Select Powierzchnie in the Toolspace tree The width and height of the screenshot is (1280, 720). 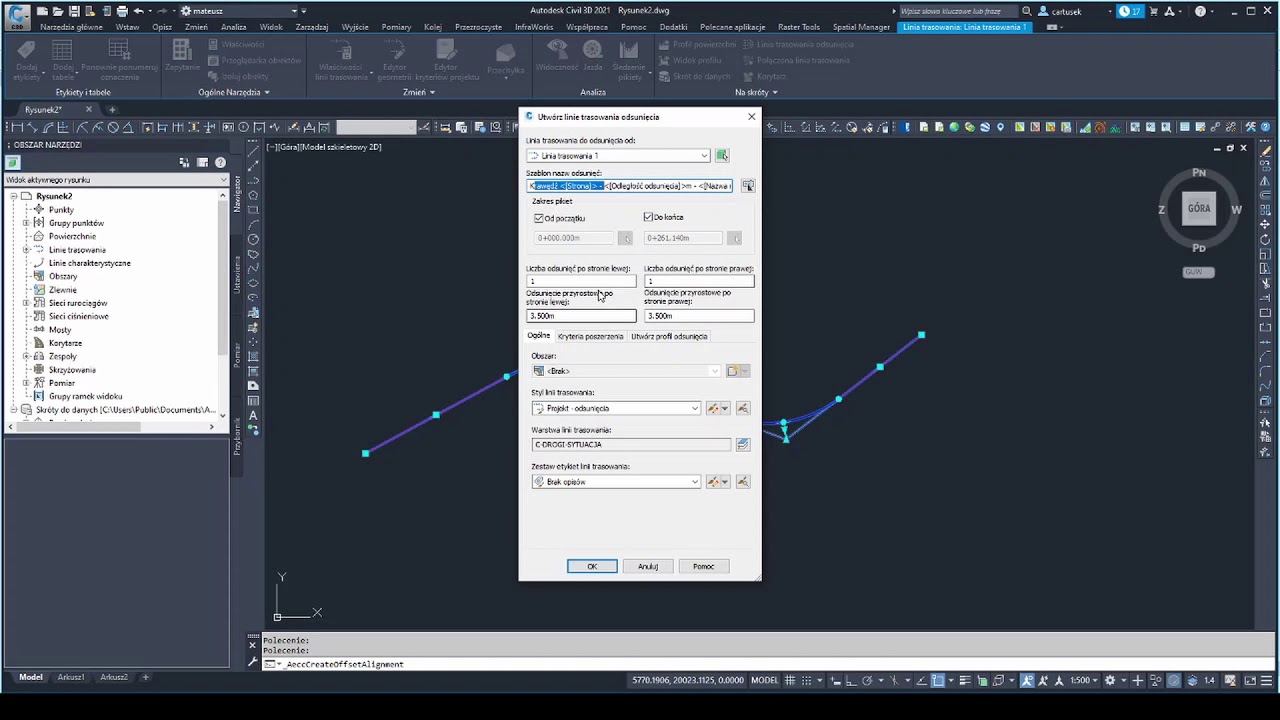point(72,236)
